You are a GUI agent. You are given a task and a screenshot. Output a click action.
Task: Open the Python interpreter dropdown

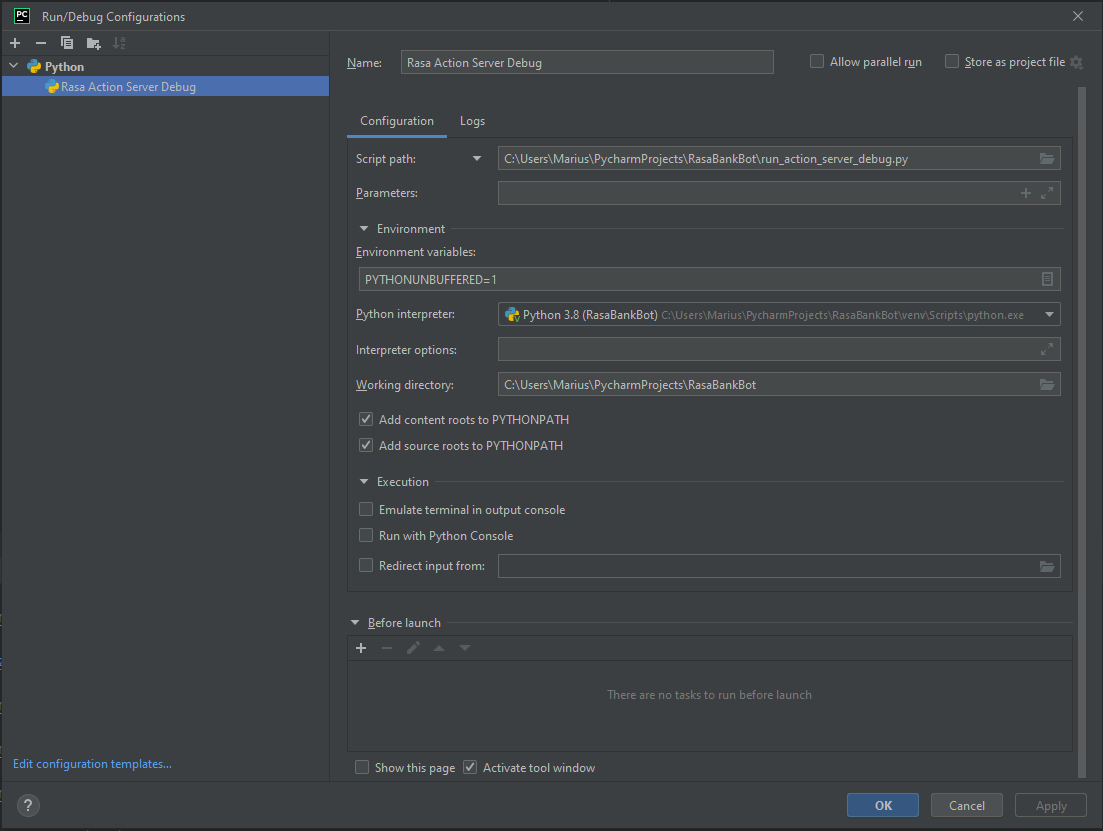click(1049, 314)
